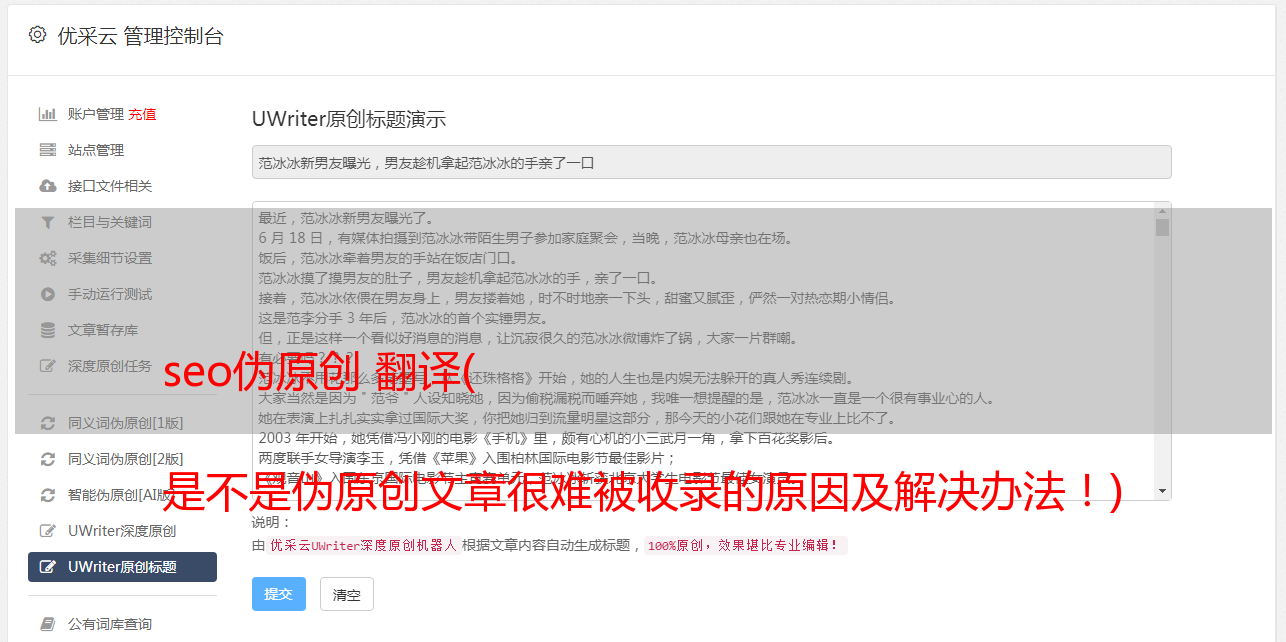
Task: Click the book icon for 公有词库查询
Action: click(47, 624)
